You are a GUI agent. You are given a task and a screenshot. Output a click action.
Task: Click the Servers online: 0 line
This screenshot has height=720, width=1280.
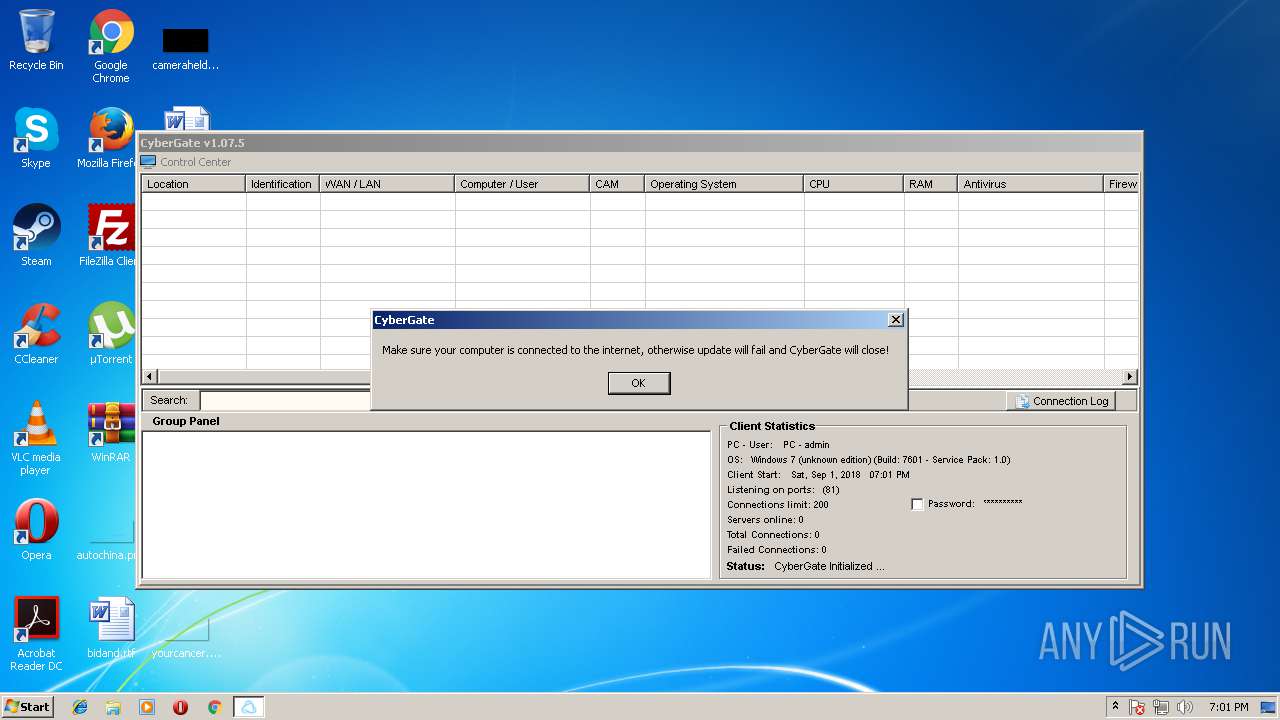point(765,520)
